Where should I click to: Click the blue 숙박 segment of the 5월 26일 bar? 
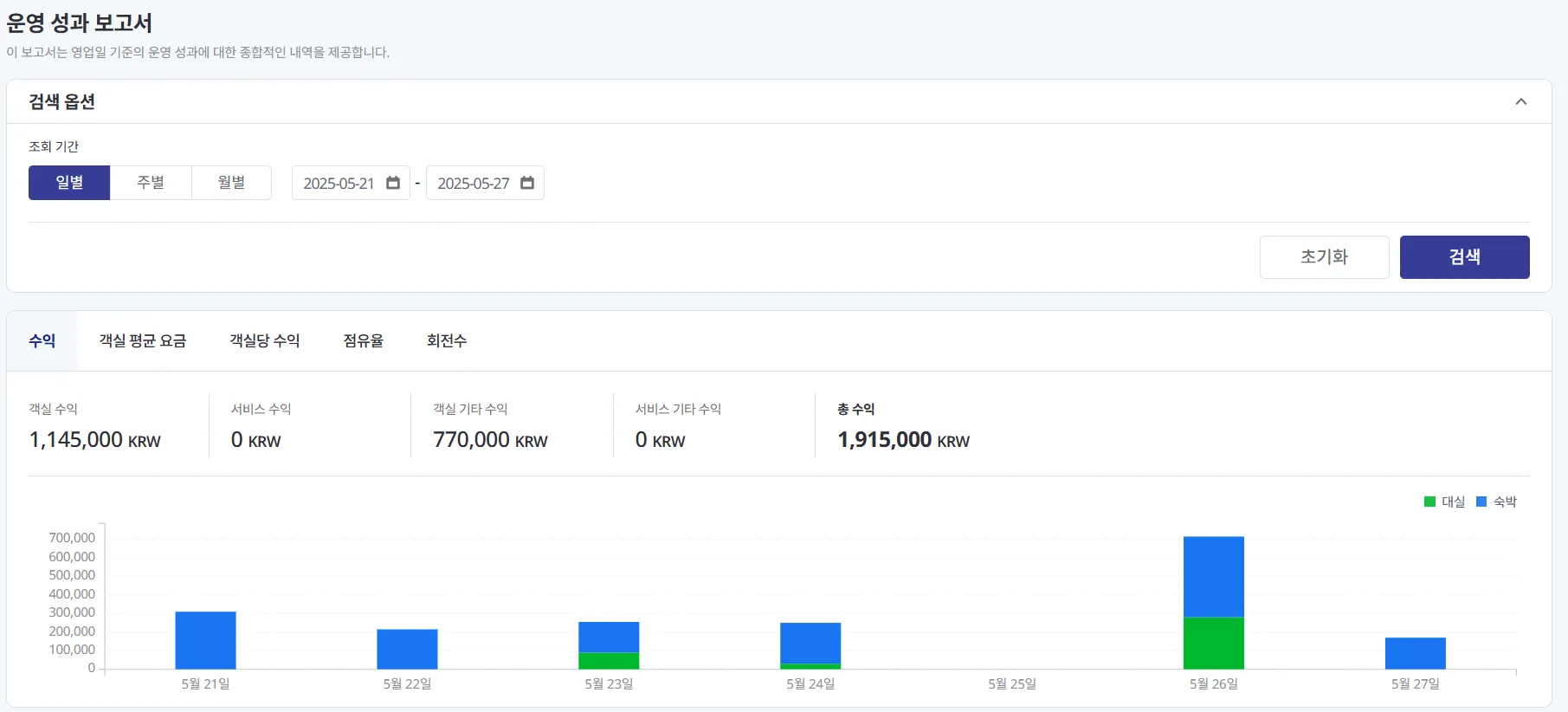[1214, 577]
